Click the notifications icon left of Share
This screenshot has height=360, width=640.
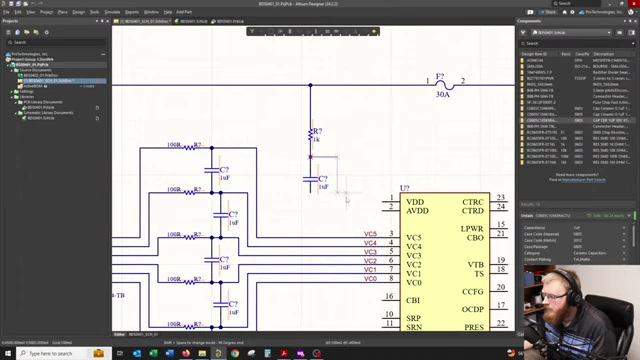coord(530,12)
